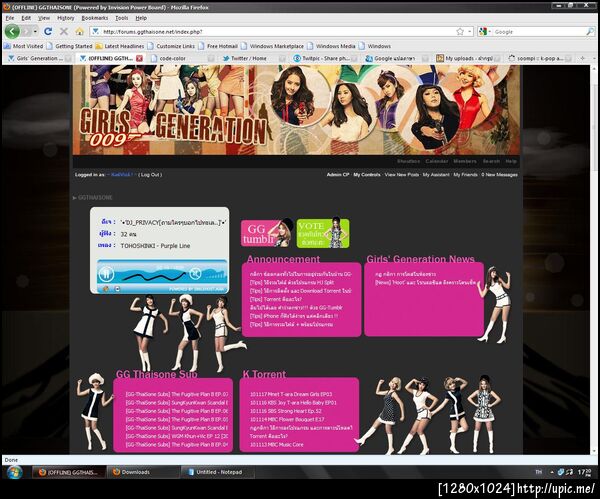Reload the page with the blue Reload icon

[48, 31]
